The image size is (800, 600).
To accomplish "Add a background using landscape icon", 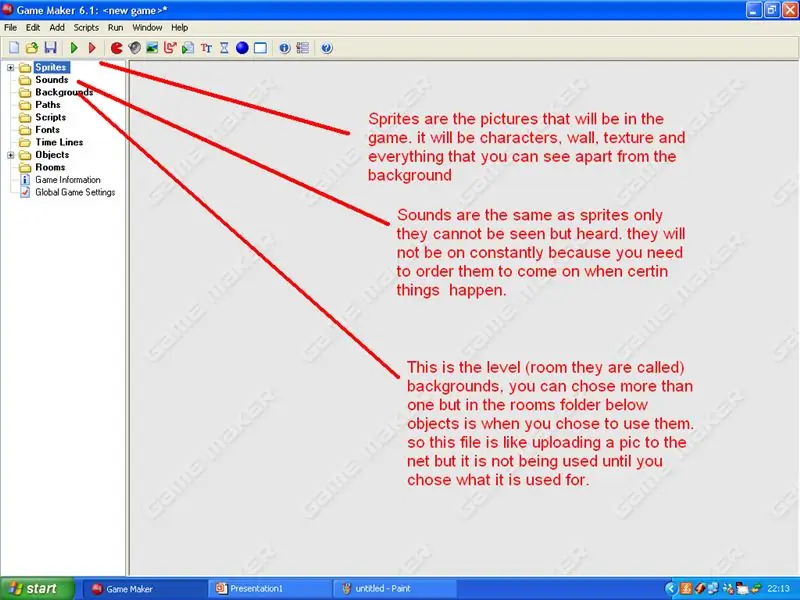I will point(152,48).
